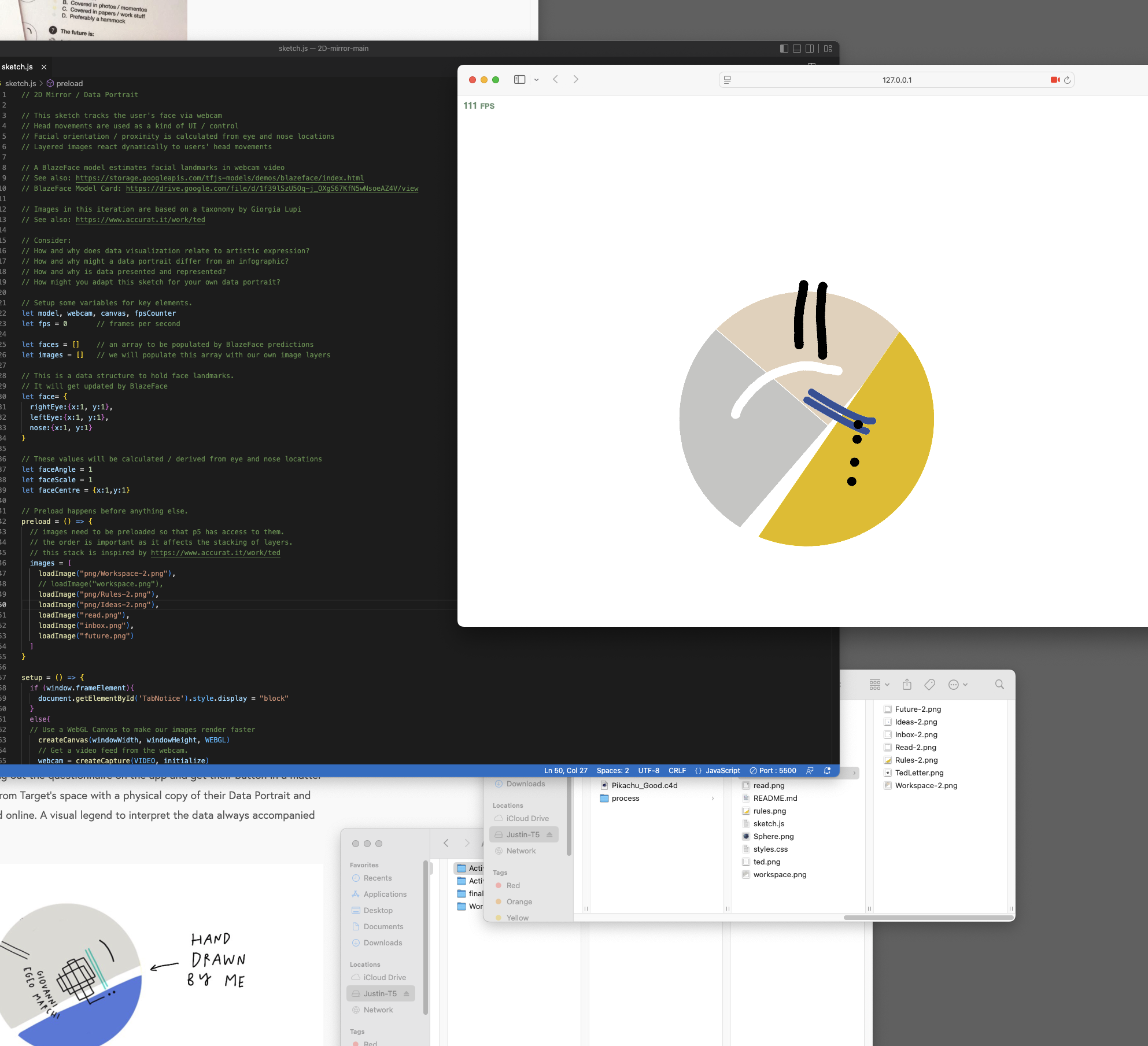
Task: Toggle VS Code secondary sidebar layout icon
Action: coord(810,49)
